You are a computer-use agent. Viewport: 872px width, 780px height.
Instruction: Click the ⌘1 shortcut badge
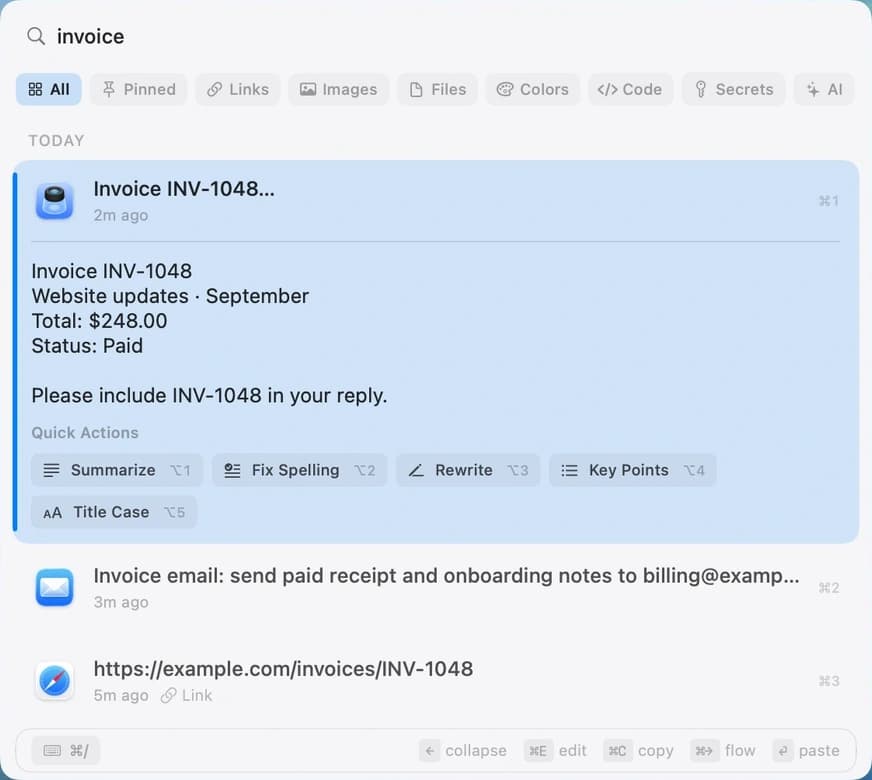click(829, 201)
